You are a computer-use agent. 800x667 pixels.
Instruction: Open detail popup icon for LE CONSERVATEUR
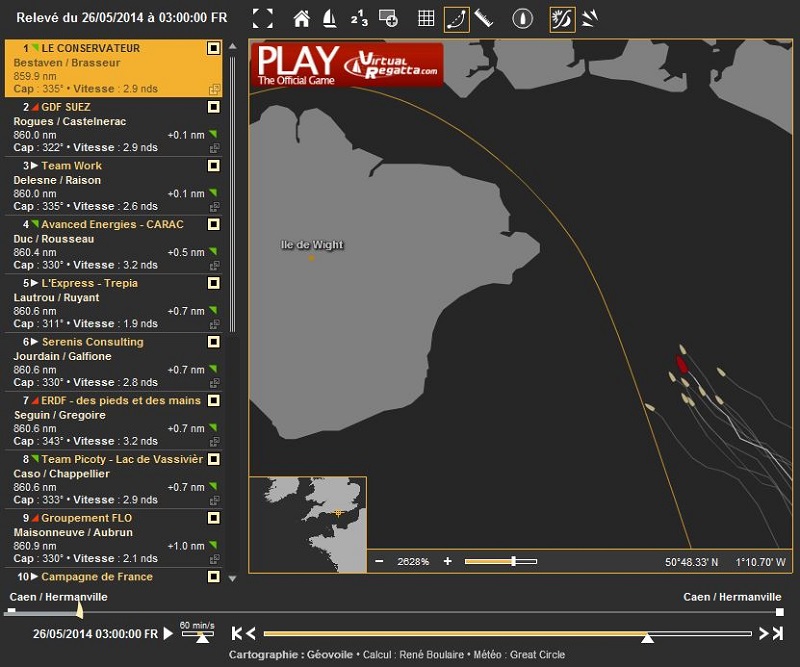click(x=215, y=89)
